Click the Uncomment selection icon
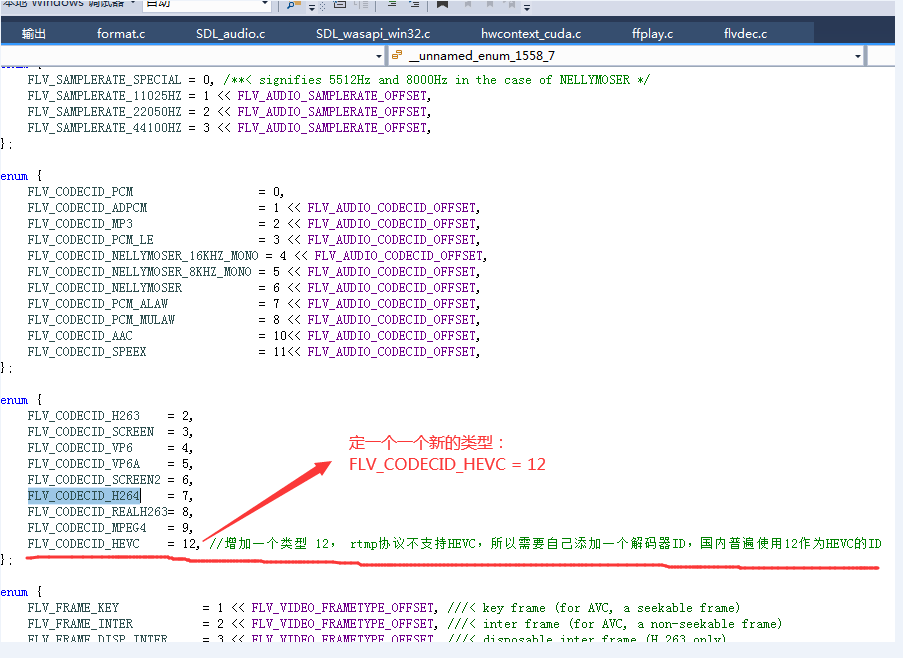This screenshot has height=658, width=903. (x=413, y=6)
